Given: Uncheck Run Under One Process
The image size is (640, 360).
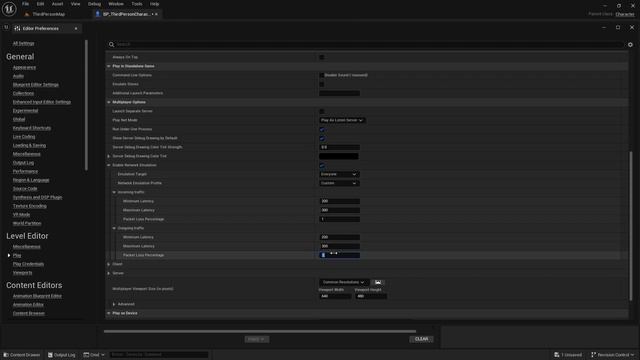Looking at the screenshot, I should pos(322,129).
